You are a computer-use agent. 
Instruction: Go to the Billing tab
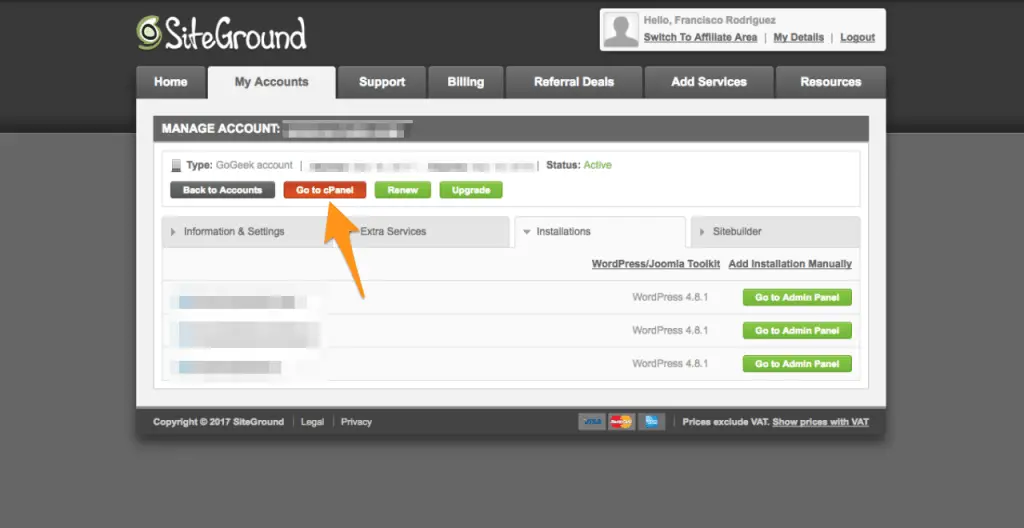466,82
